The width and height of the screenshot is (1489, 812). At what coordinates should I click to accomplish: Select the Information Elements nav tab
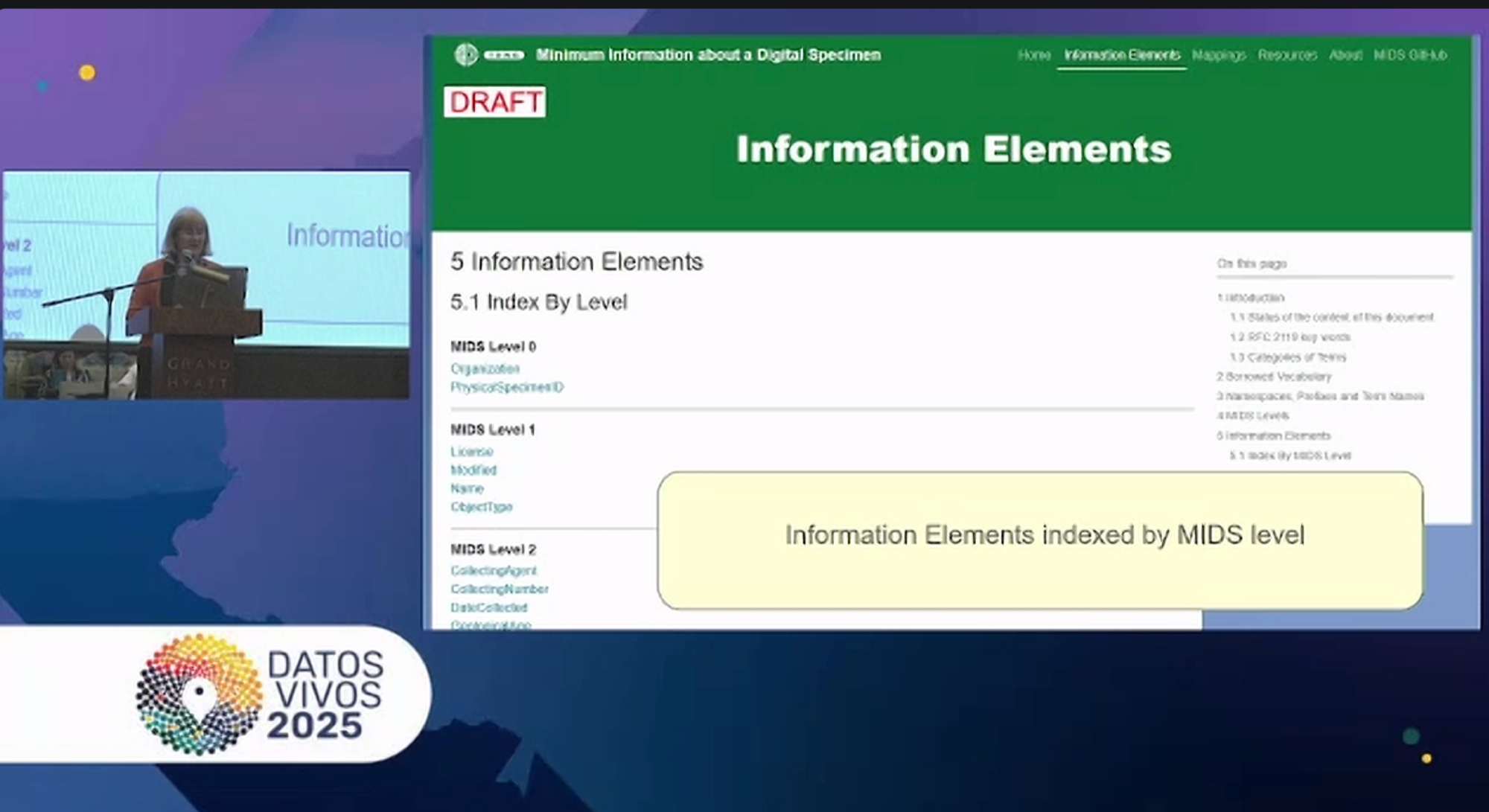[1121, 55]
